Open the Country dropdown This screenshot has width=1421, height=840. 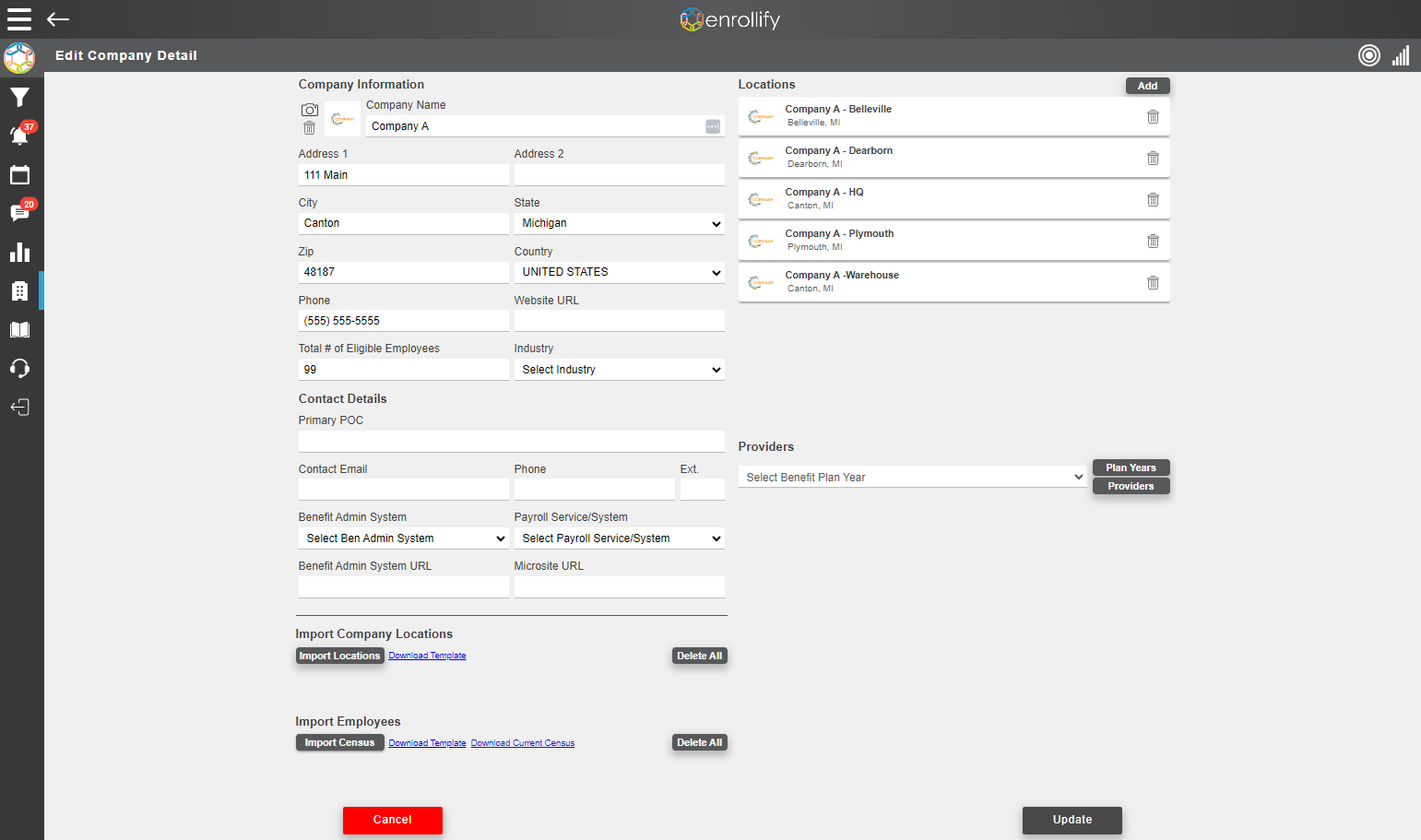(620, 272)
